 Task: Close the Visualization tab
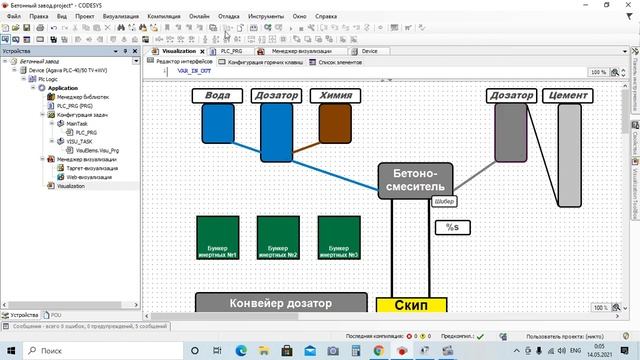(202, 51)
